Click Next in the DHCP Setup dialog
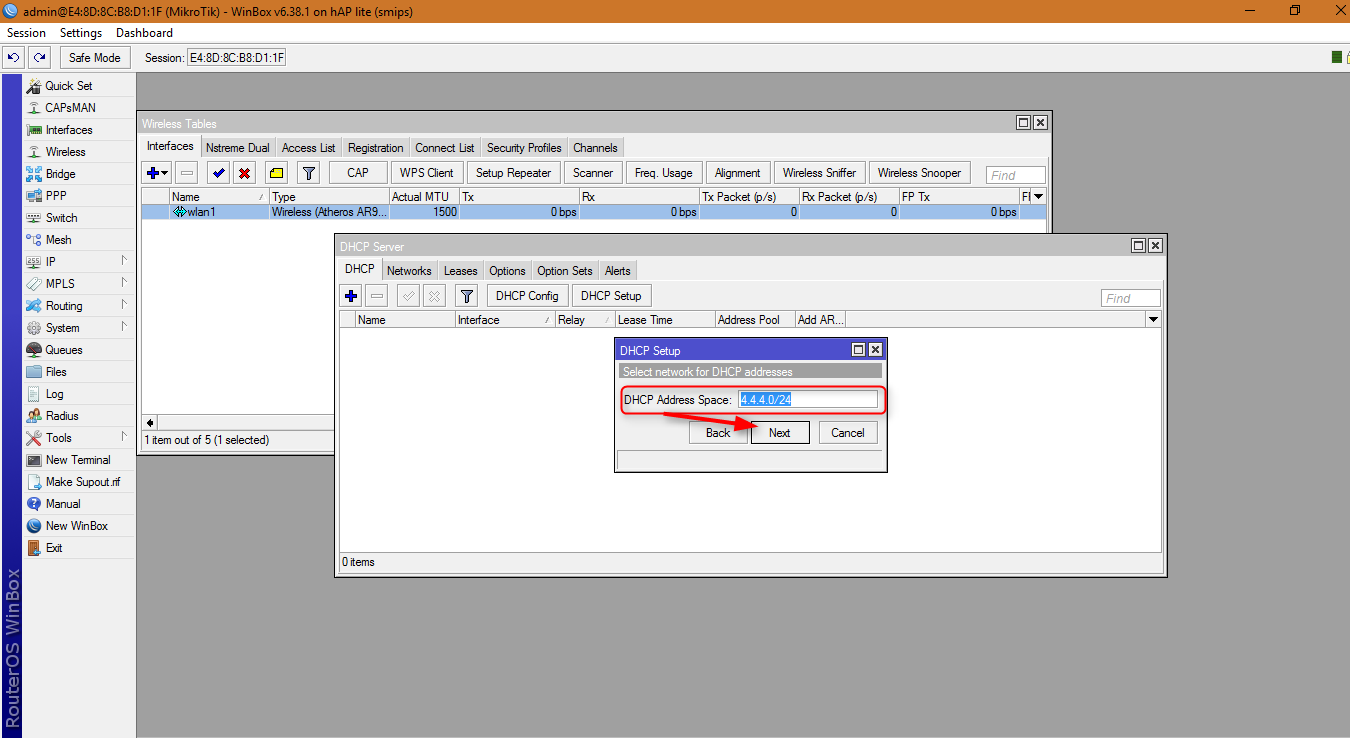 780,432
